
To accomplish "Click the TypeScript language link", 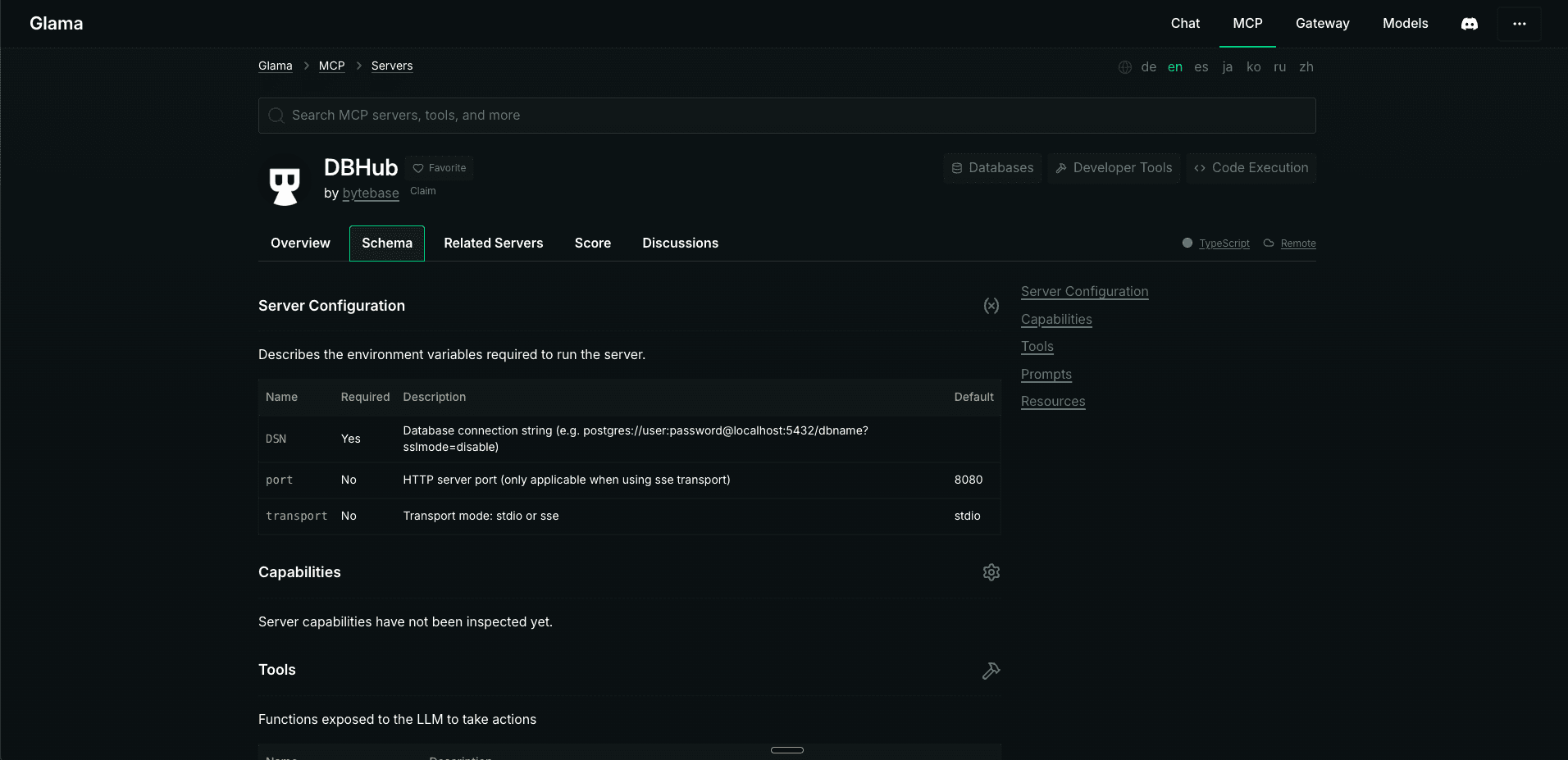I will [x=1224, y=243].
